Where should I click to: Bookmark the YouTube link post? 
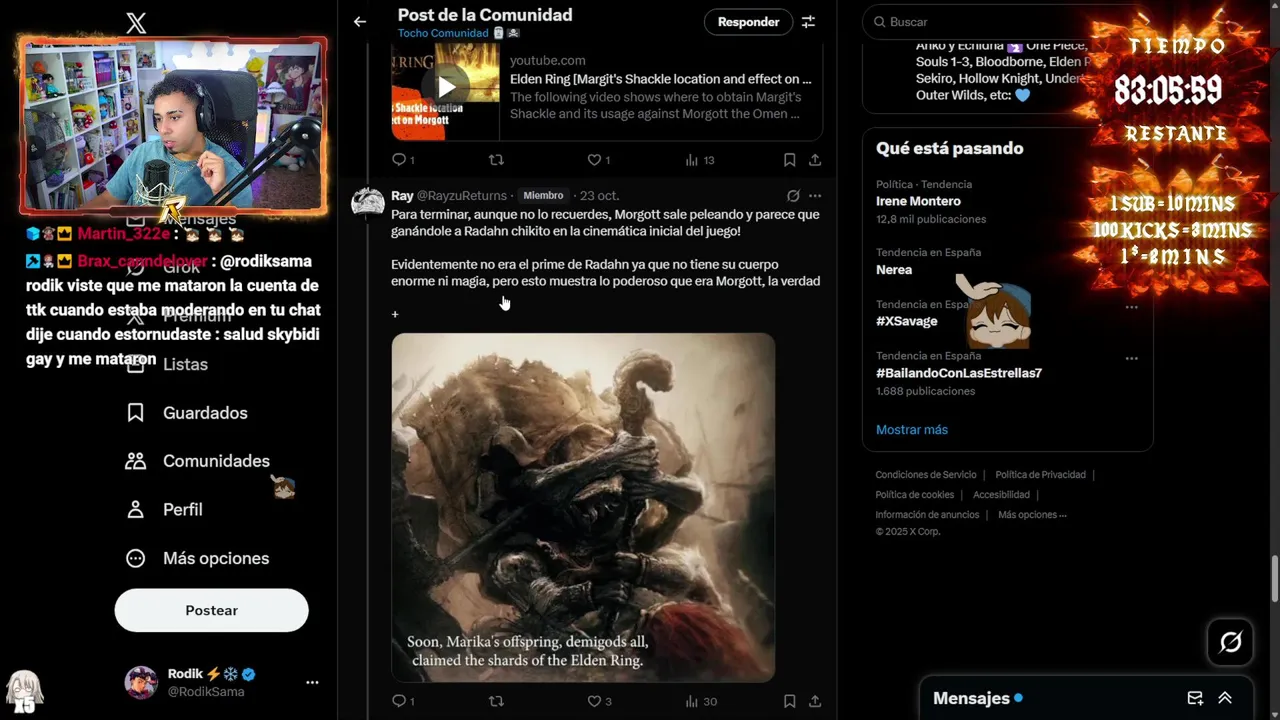click(x=789, y=160)
